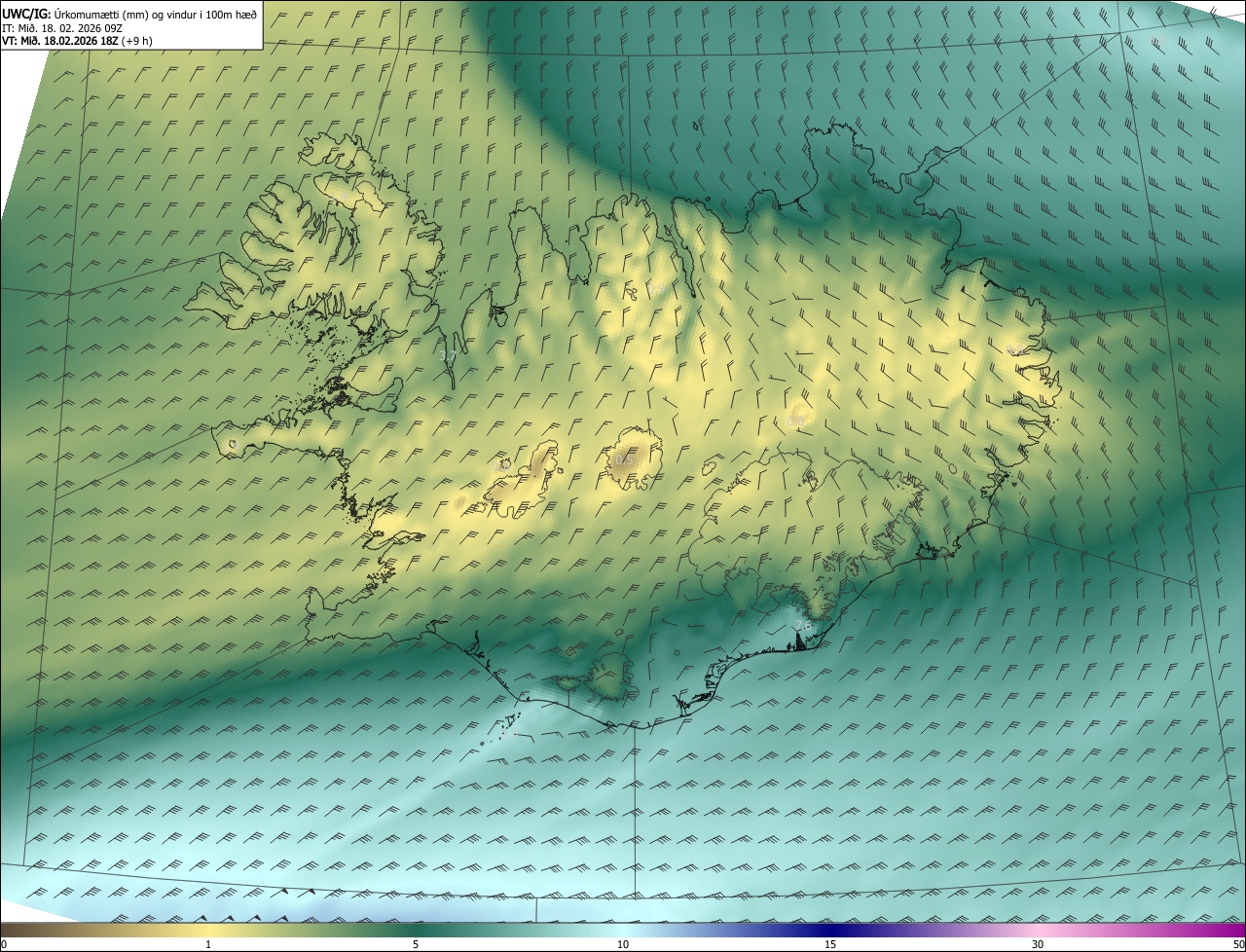Click the brown start of the color scale
The image size is (1246, 952).
tap(19, 930)
